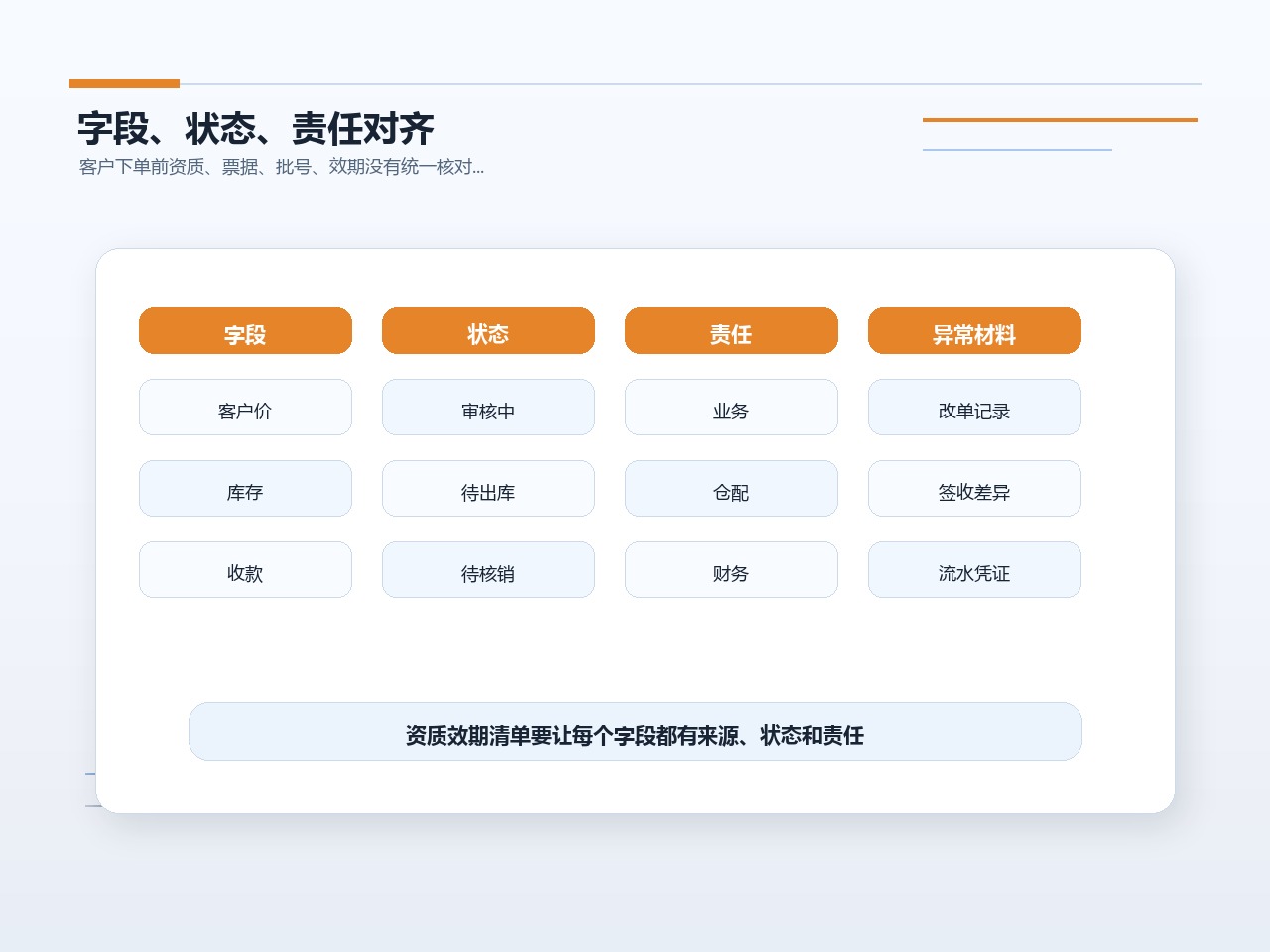Viewport: 1270px width, 952px height.
Task: Select the 客户价 cell
Action: coord(245,407)
